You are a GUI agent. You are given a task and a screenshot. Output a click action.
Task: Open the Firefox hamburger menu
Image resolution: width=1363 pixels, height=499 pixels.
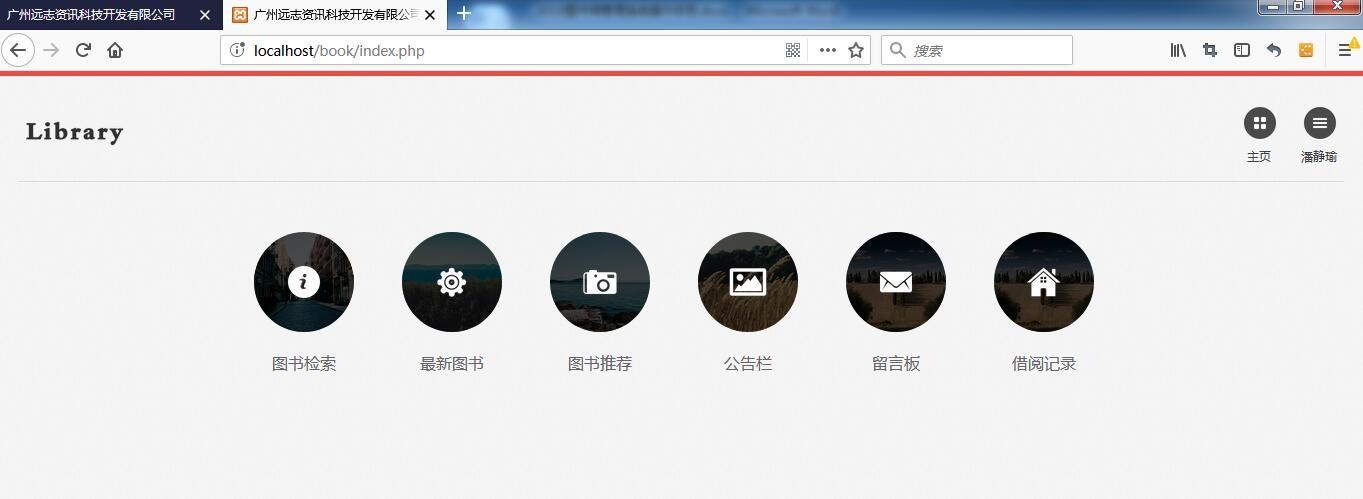[1345, 50]
